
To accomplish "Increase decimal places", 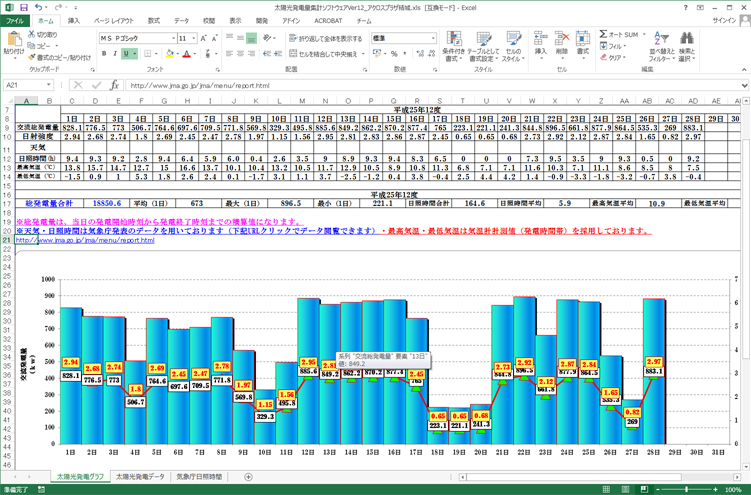I will coord(420,54).
